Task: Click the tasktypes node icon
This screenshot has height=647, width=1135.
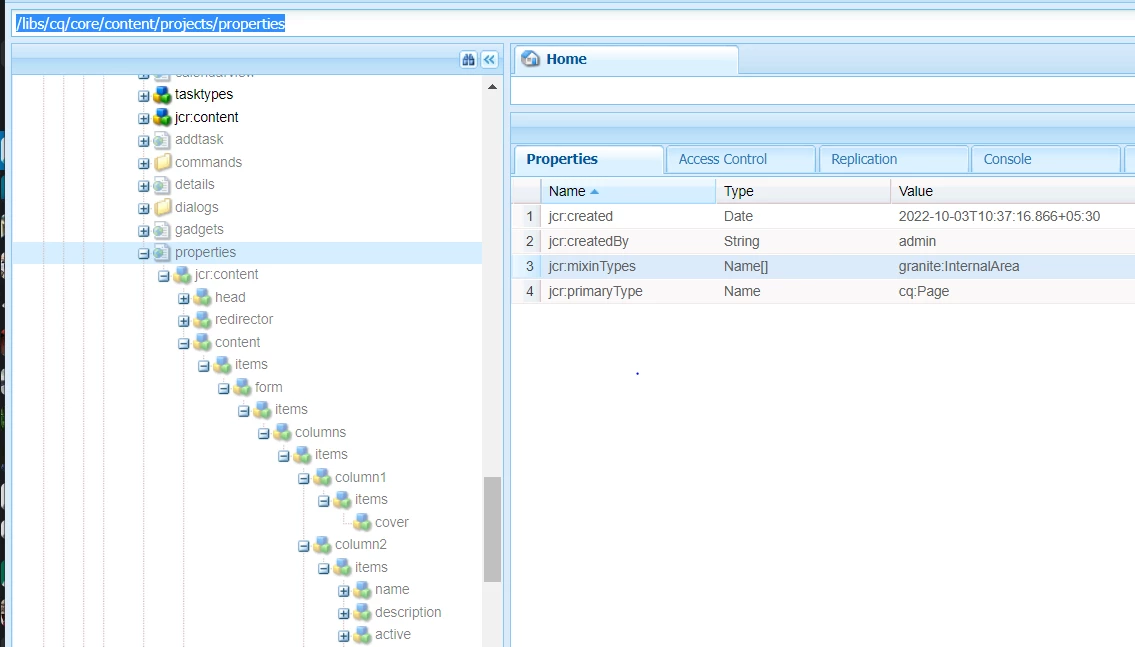Action: (162, 95)
